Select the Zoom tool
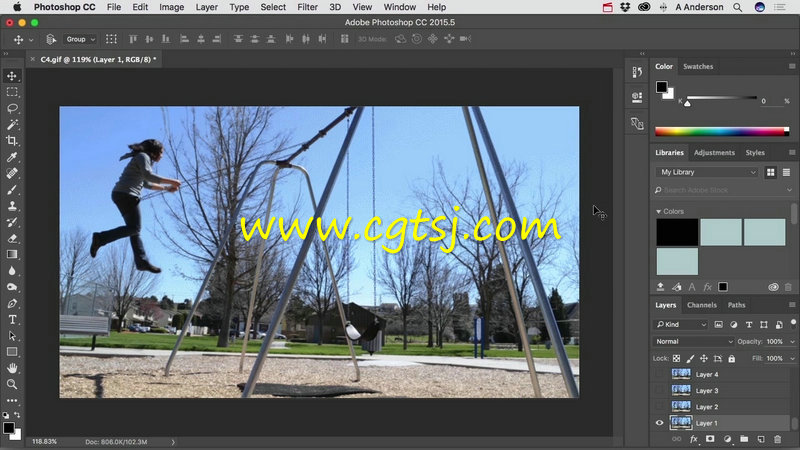The height and width of the screenshot is (450, 800). (x=12, y=384)
